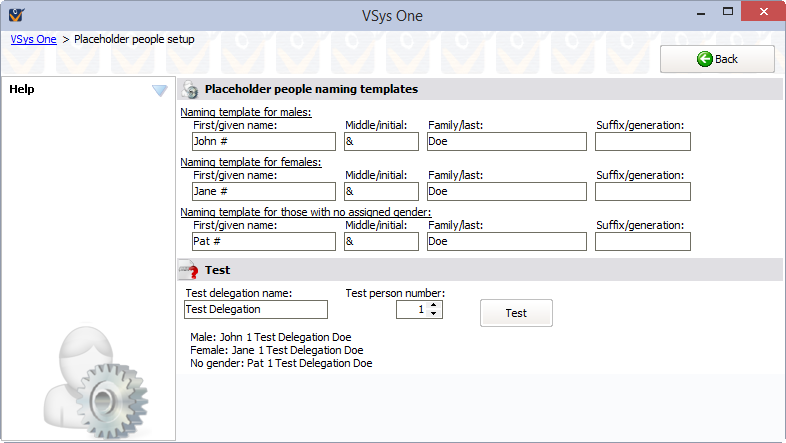The image size is (786, 443).
Task: Click female Middle/initial field
Action: coord(381,192)
